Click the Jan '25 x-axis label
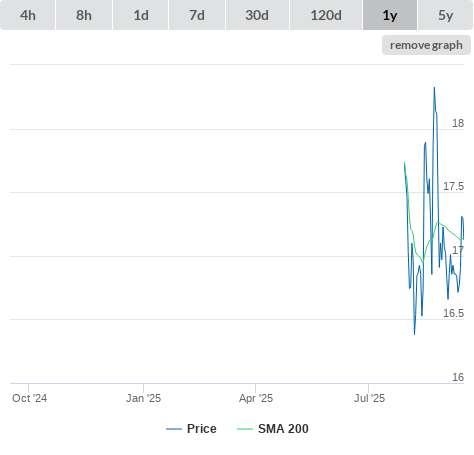Image resolution: width=474 pixels, height=455 pixels. [x=143, y=398]
